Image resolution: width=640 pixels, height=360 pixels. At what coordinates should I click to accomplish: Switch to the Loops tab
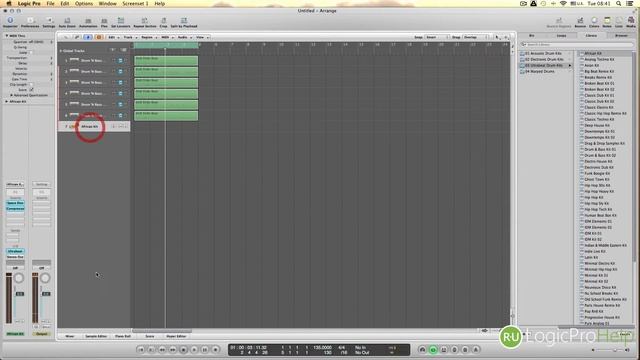[562, 36]
